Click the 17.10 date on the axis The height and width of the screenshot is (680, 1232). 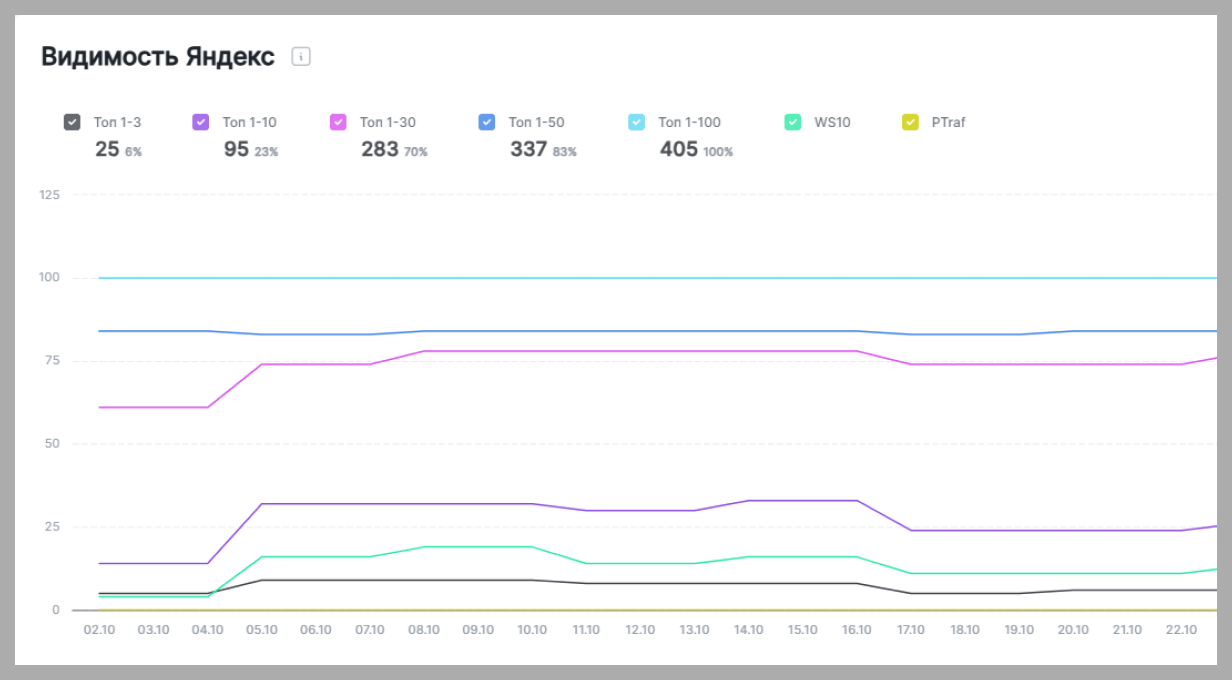[x=911, y=630]
